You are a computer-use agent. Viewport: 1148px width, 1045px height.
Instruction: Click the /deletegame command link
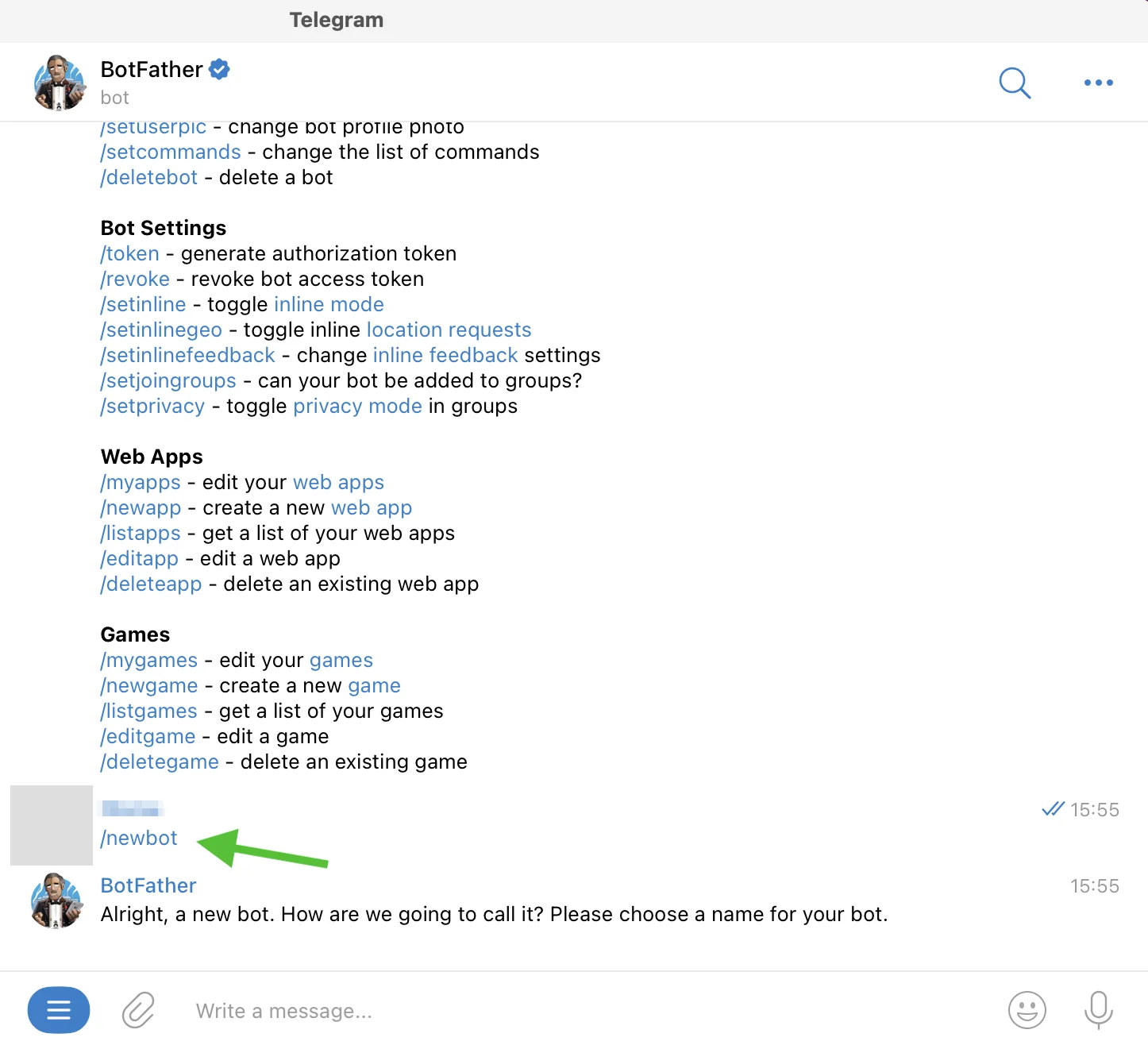pos(160,762)
